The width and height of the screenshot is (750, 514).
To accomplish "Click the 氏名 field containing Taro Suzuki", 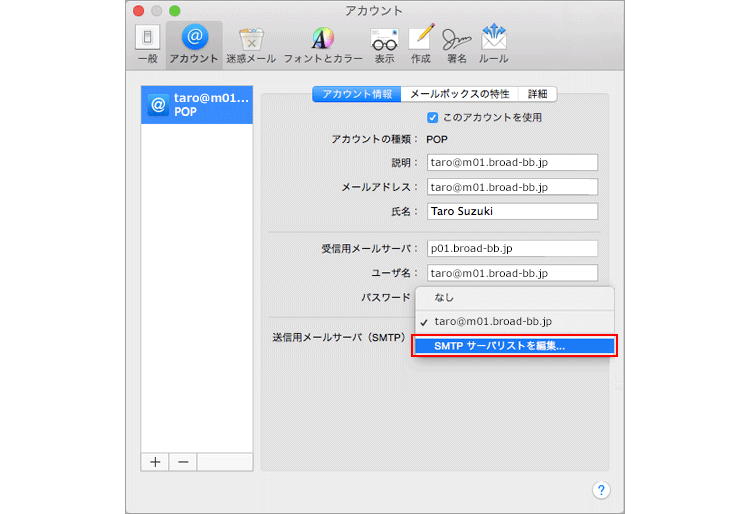I will pos(511,211).
